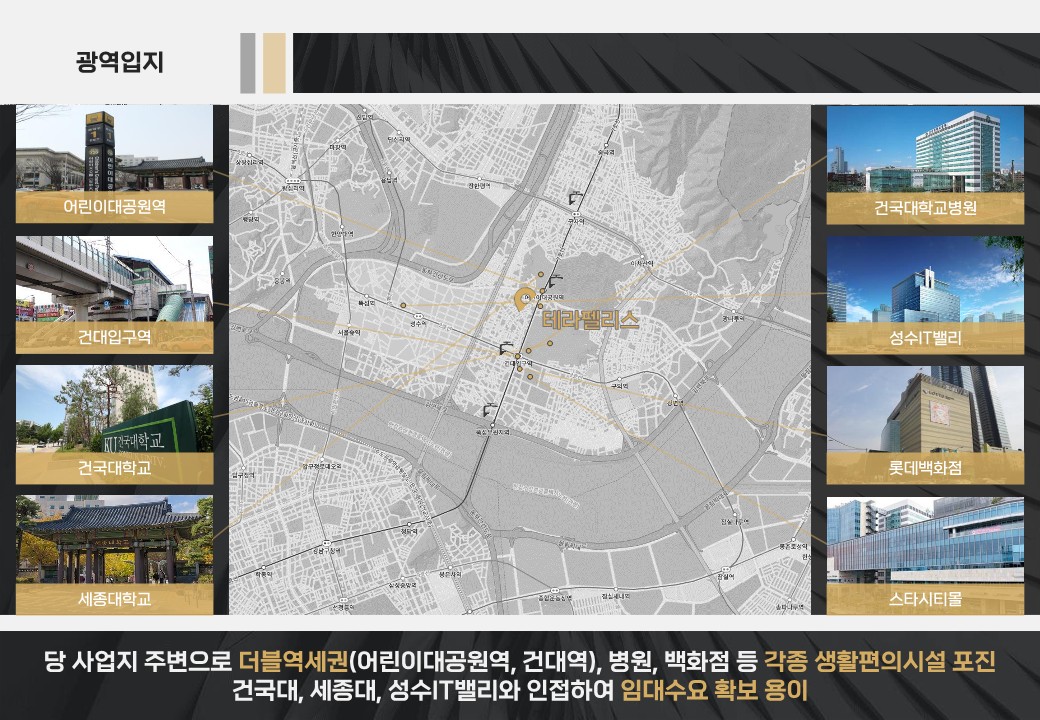Image resolution: width=1040 pixels, height=720 pixels.
Task: Click the subway icon near 건대입구역 on map
Action: (x=506, y=349)
